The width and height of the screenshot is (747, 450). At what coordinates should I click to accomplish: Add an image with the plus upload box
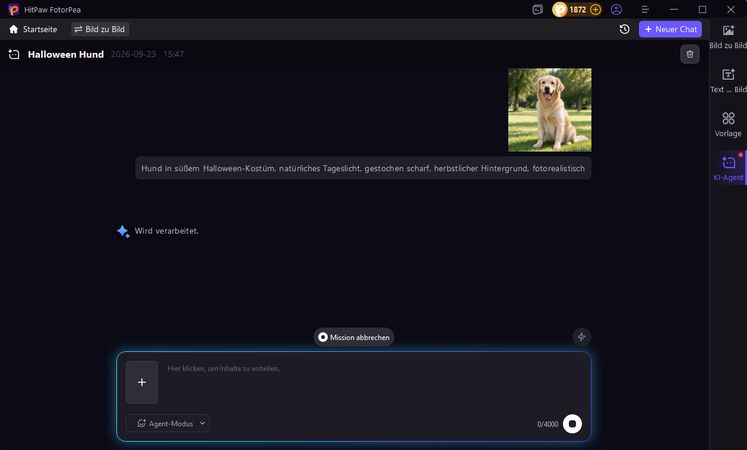pos(141,382)
